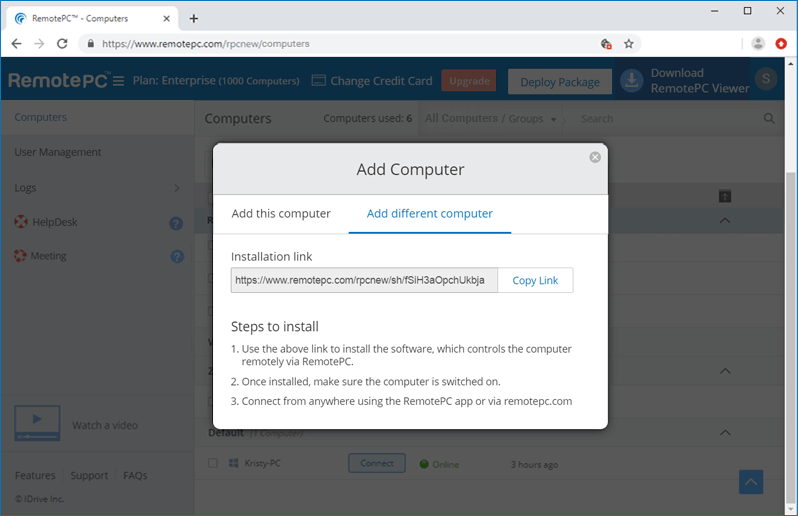Click the translate icon in address bar
Image resolution: width=798 pixels, height=516 pixels.
pos(606,44)
